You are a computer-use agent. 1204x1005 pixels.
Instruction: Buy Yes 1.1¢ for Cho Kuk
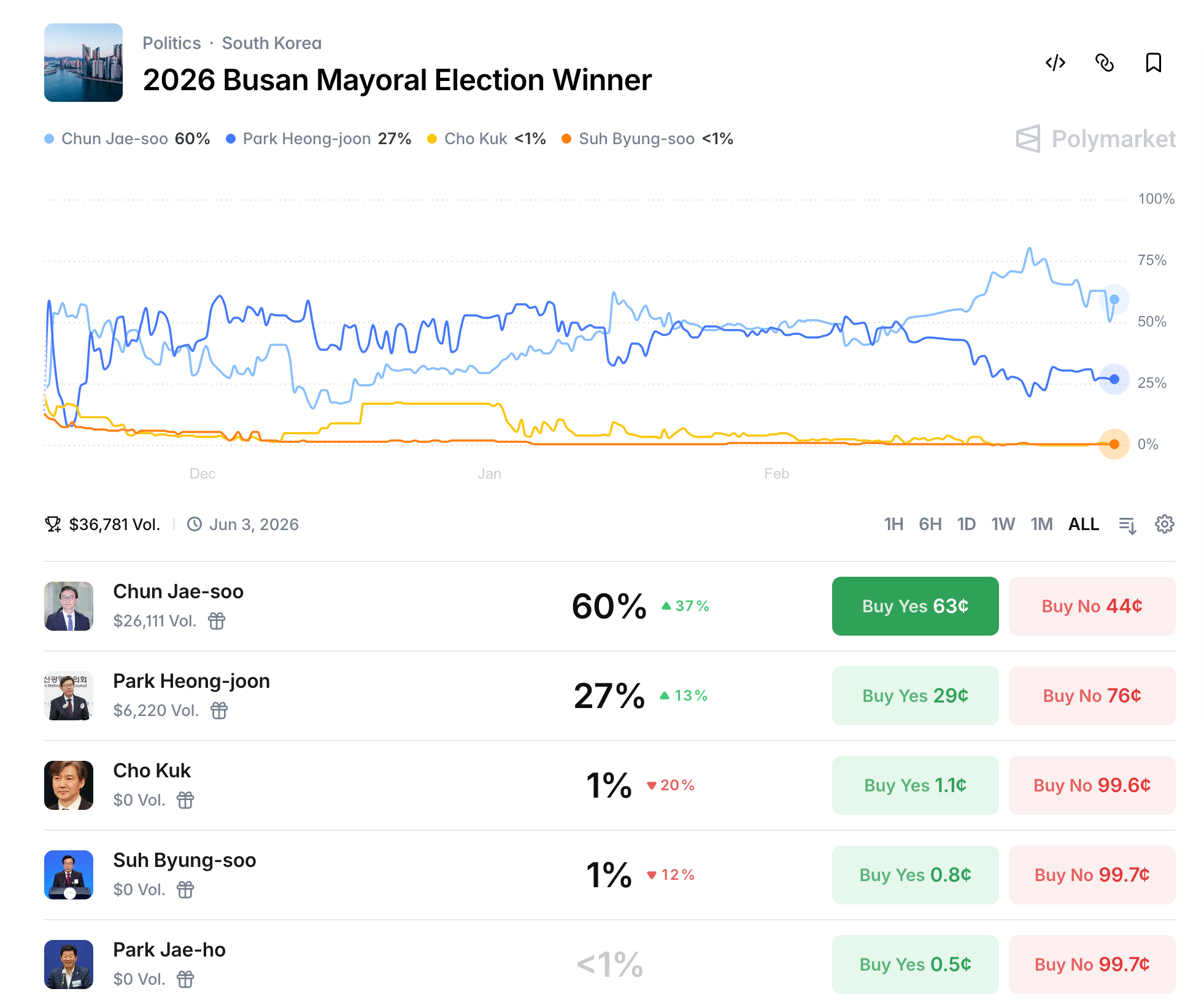tap(915, 785)
